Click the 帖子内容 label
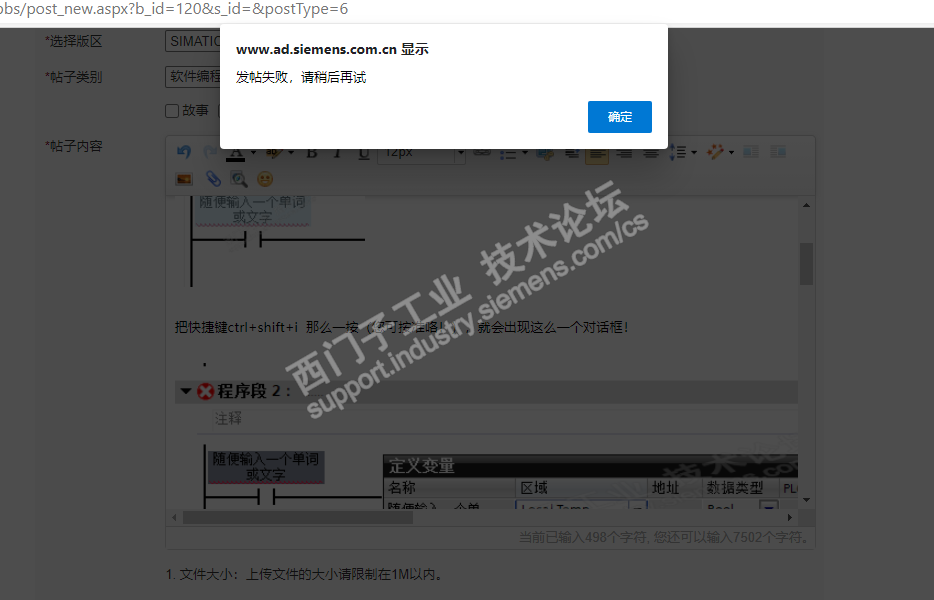934x600 pixels. [x=74, y=146]
